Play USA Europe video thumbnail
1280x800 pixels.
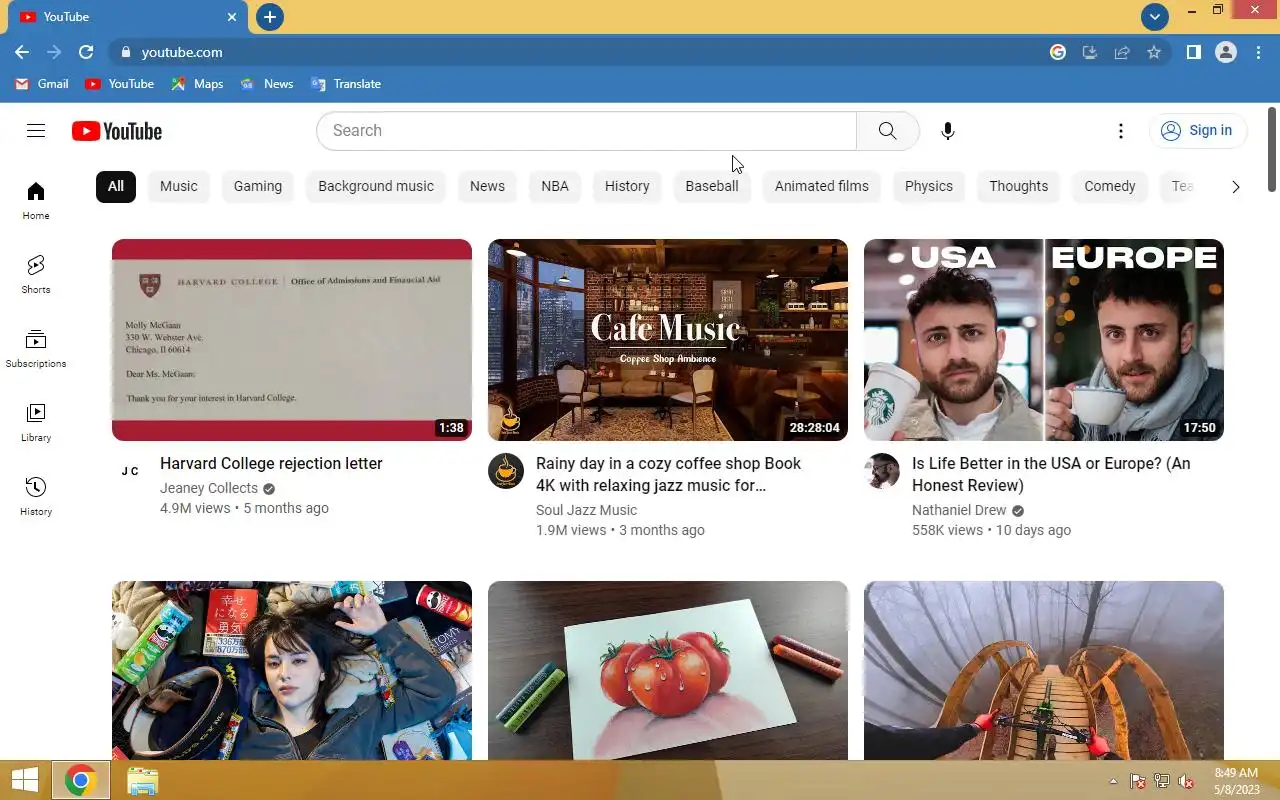1044,340
